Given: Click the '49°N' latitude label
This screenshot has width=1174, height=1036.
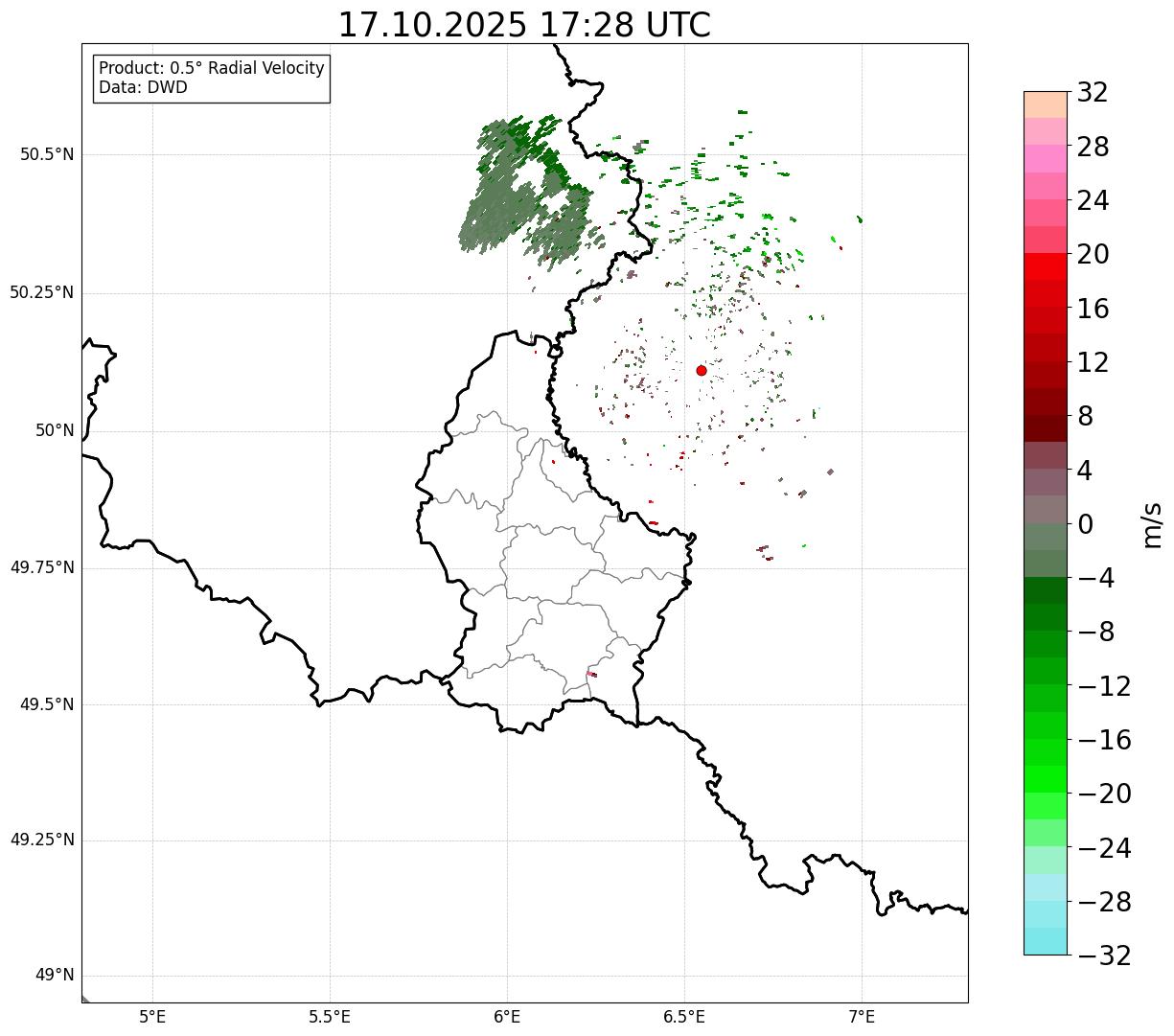Looking at the screenshot, I should (x=56, y=976).
